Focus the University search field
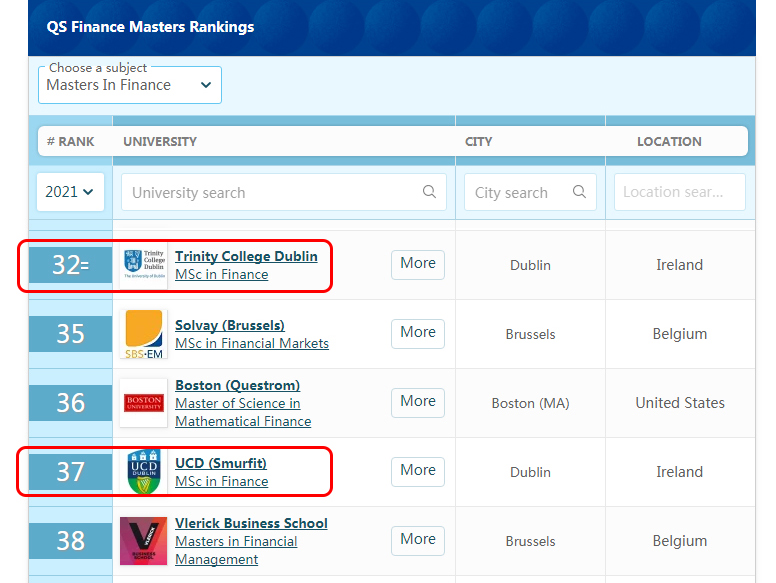 (x=270, y=192)
